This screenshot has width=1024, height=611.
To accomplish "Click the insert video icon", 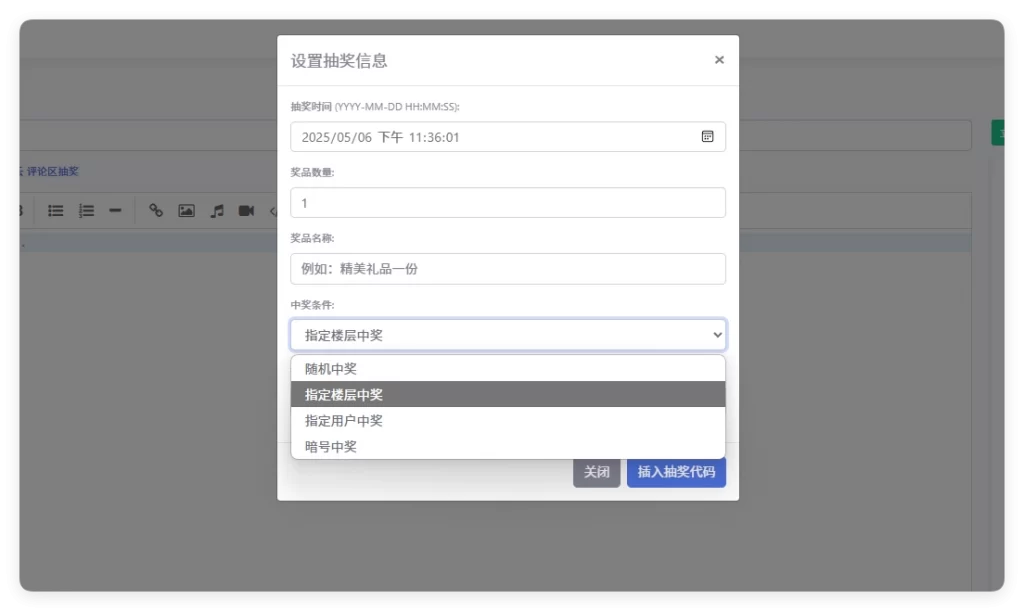I will [x=246, y=210].
